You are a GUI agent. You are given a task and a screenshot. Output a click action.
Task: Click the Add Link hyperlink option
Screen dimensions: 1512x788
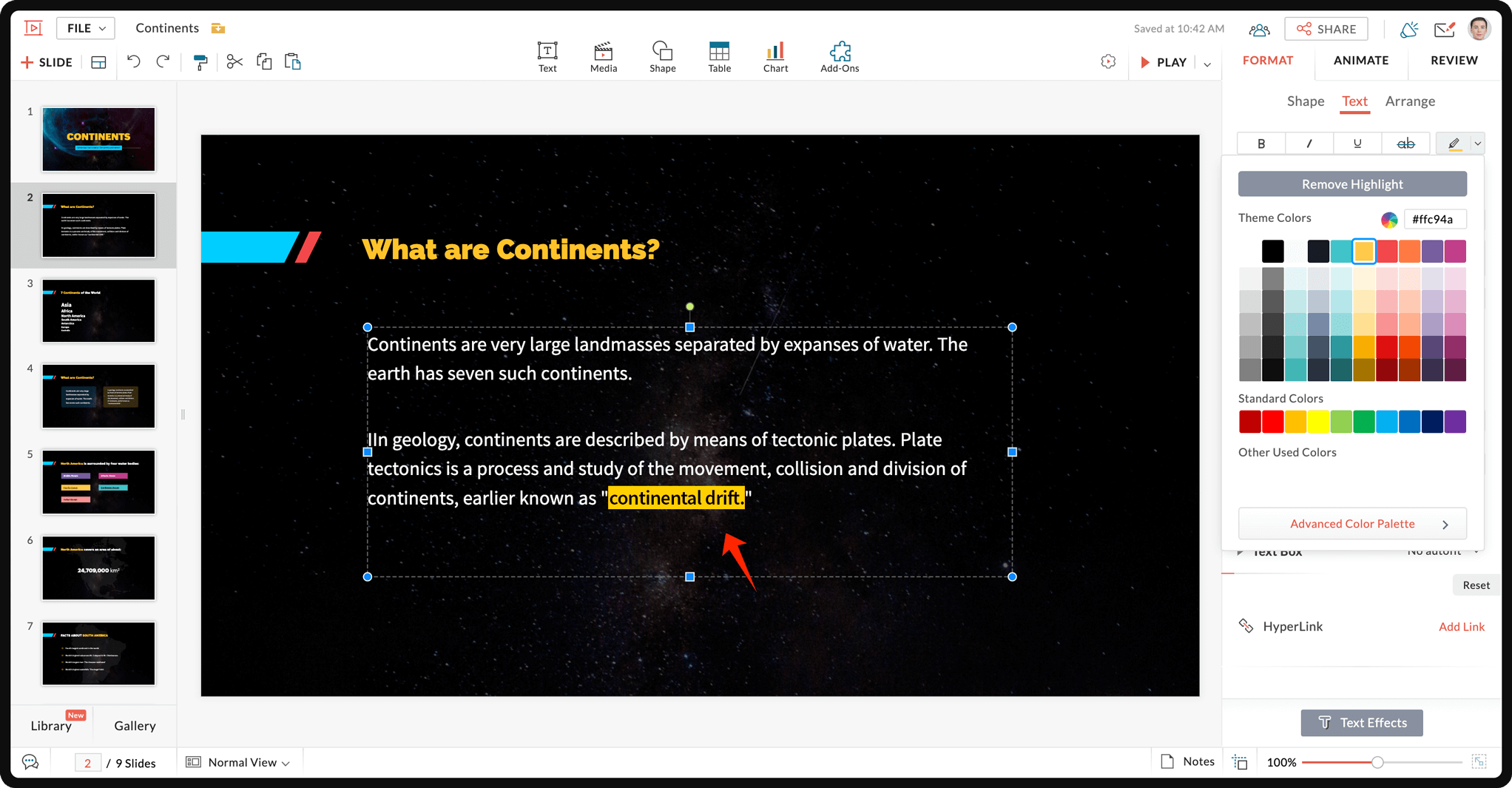pos(1461,627)
